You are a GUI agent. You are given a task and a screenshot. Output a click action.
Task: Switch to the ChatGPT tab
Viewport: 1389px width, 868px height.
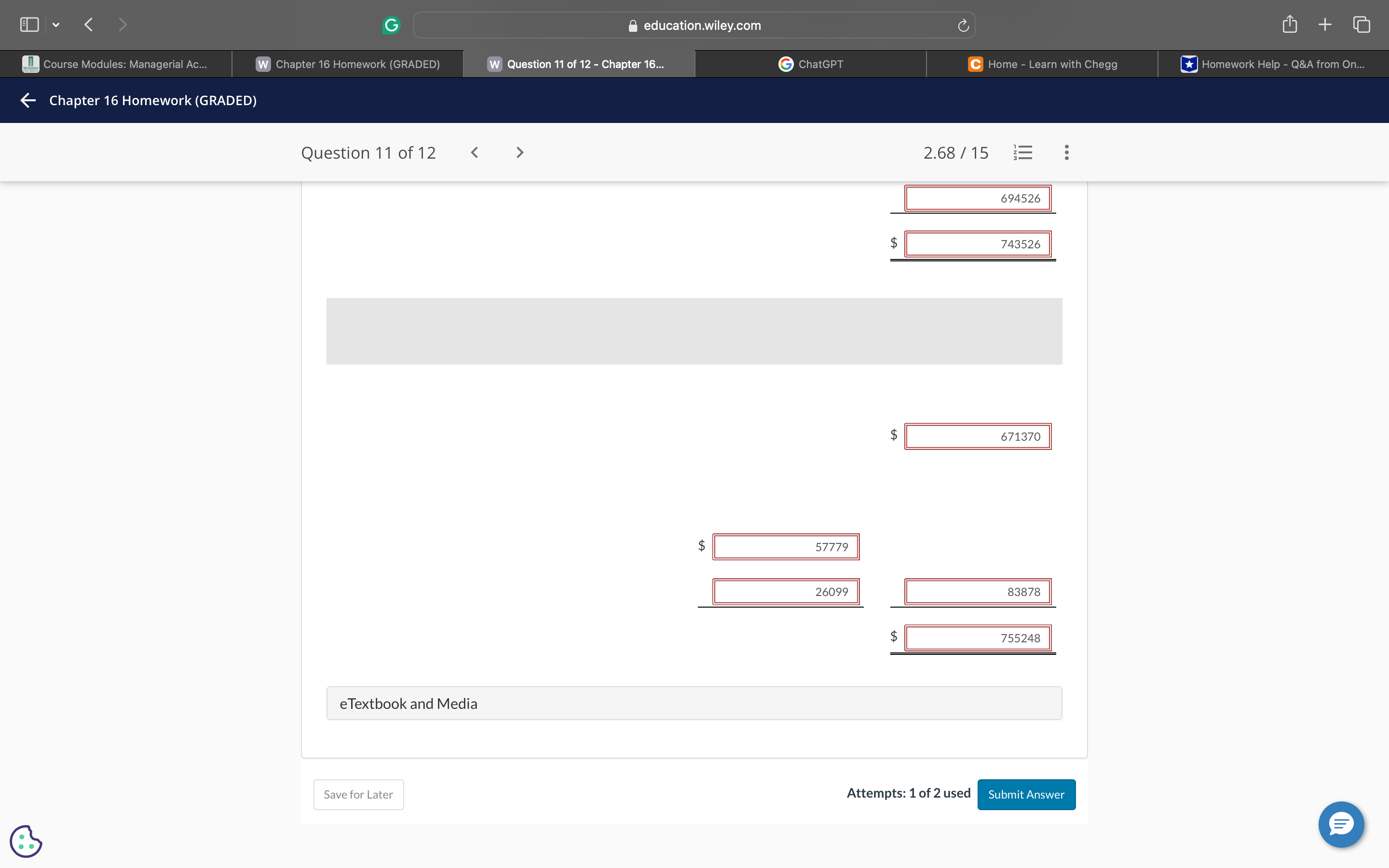tap(810, 64)
